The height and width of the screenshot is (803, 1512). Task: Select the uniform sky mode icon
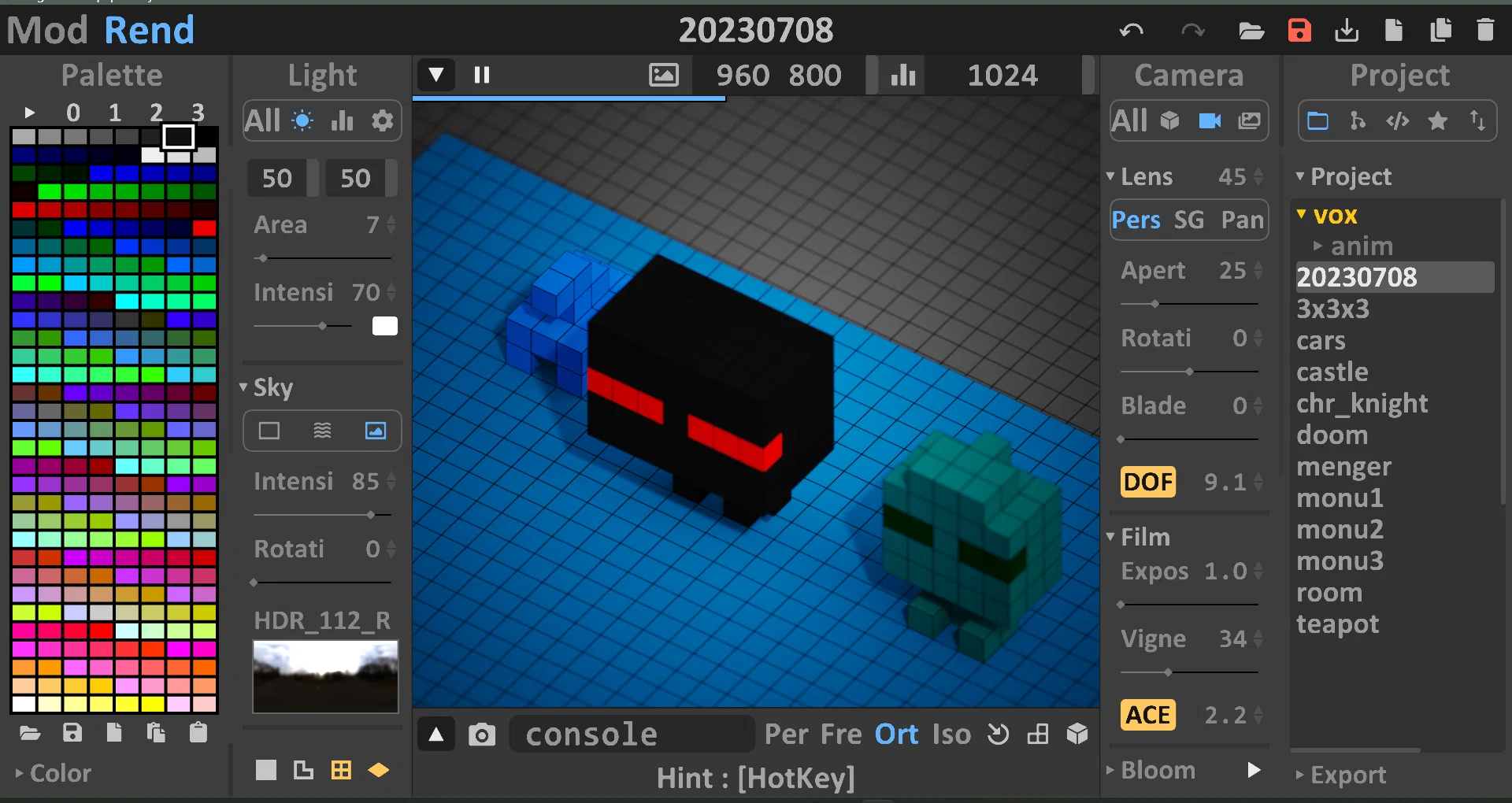pos(269,431)
